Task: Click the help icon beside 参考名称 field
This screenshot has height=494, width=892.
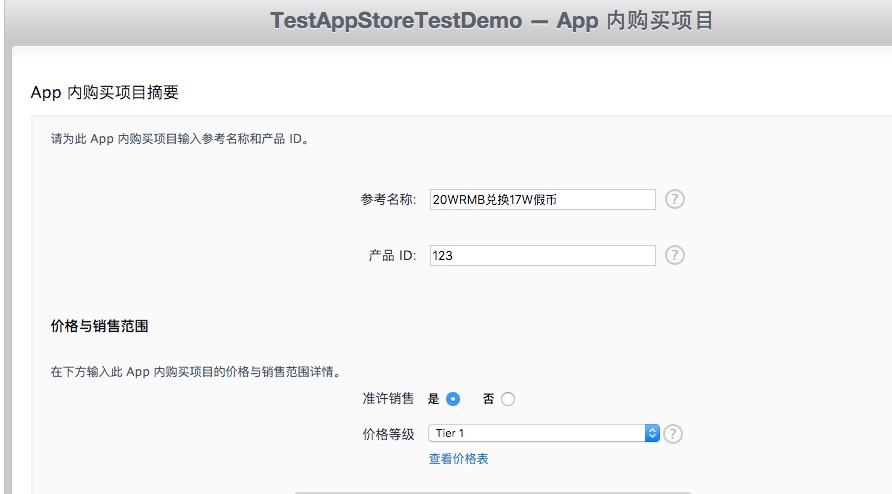Action: pyautogui.click(x=675, y=199)
